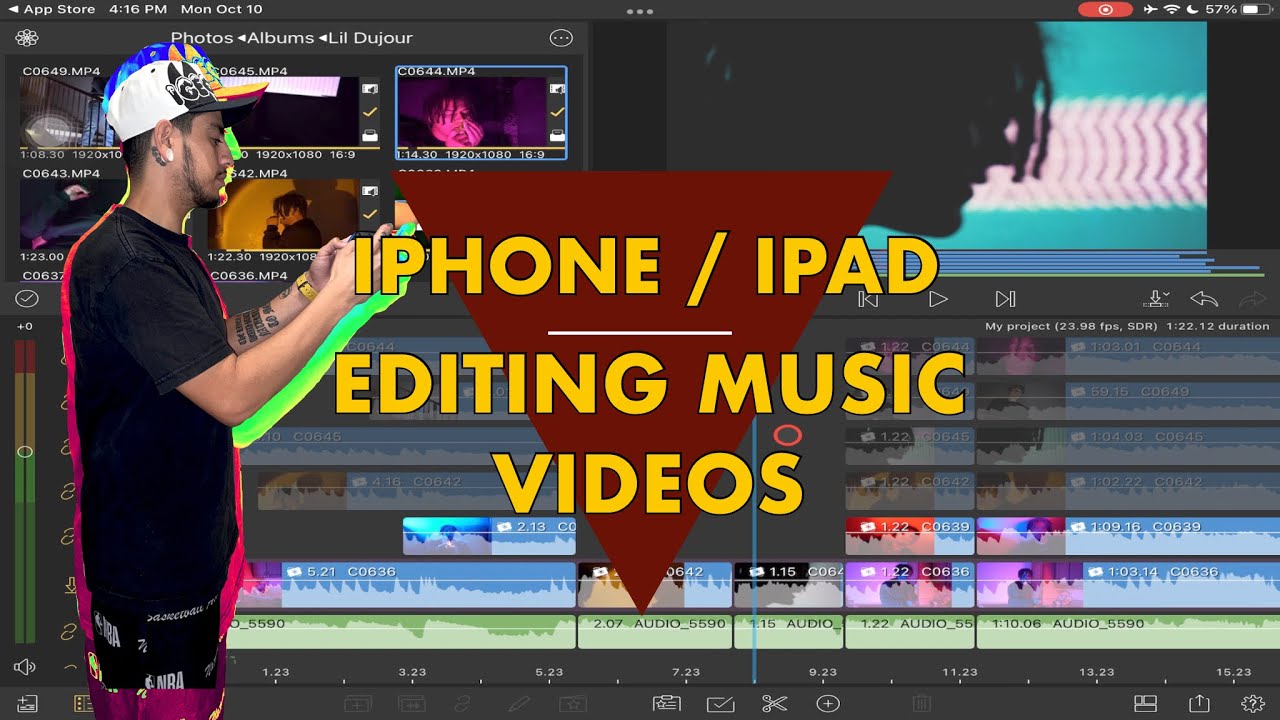Select the 1:10.06 AUDIO_5590 audio clip

1128,632
